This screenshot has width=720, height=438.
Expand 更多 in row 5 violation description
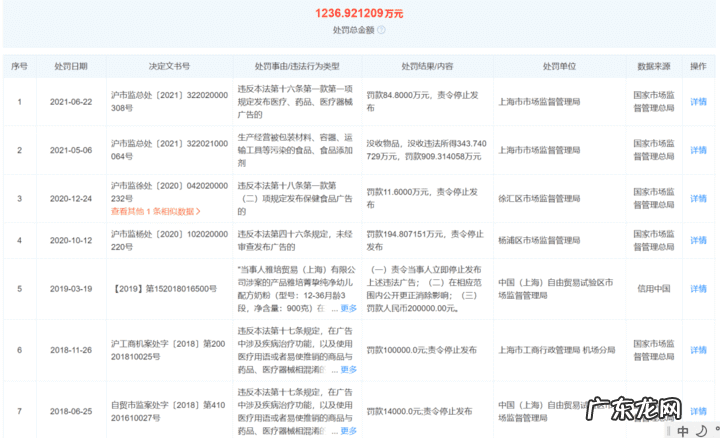coord(349,308)
